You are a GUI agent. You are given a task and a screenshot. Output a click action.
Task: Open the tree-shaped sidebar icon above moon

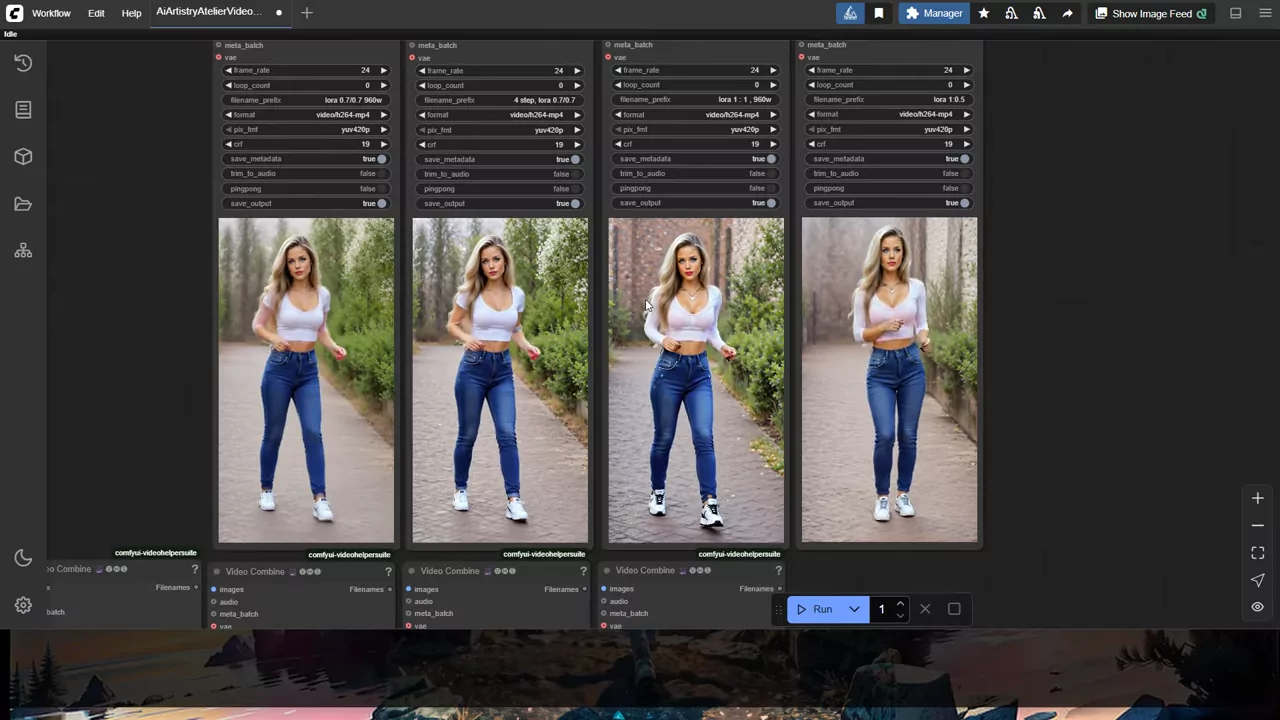pos(23,251)
